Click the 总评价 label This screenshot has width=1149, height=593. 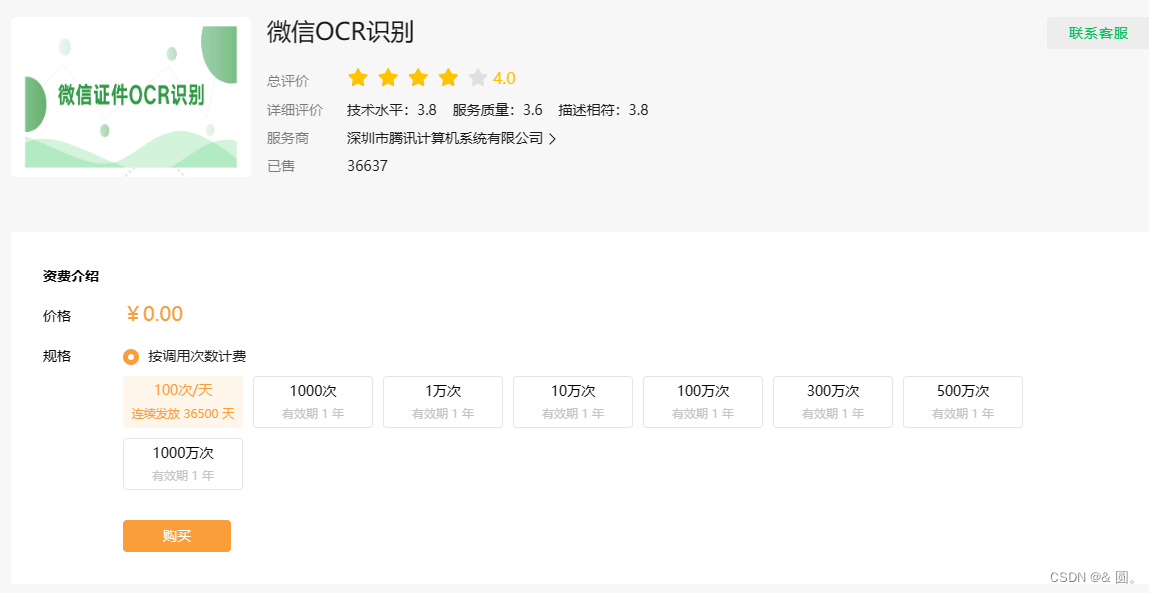[288, 81]
